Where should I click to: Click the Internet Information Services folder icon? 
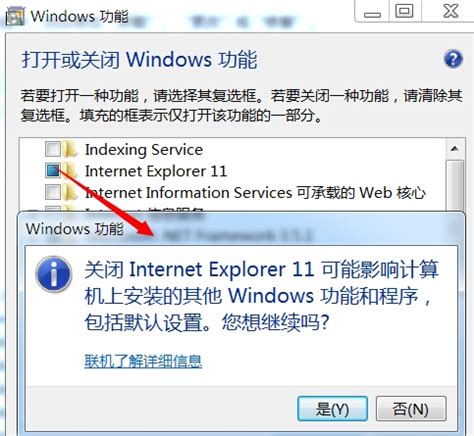[70, 192]
